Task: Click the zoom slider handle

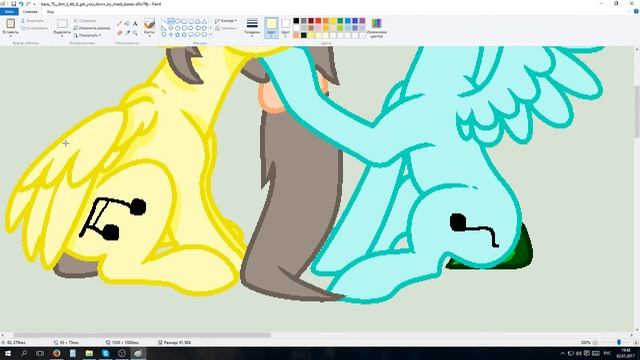Action: pos(619,342)
